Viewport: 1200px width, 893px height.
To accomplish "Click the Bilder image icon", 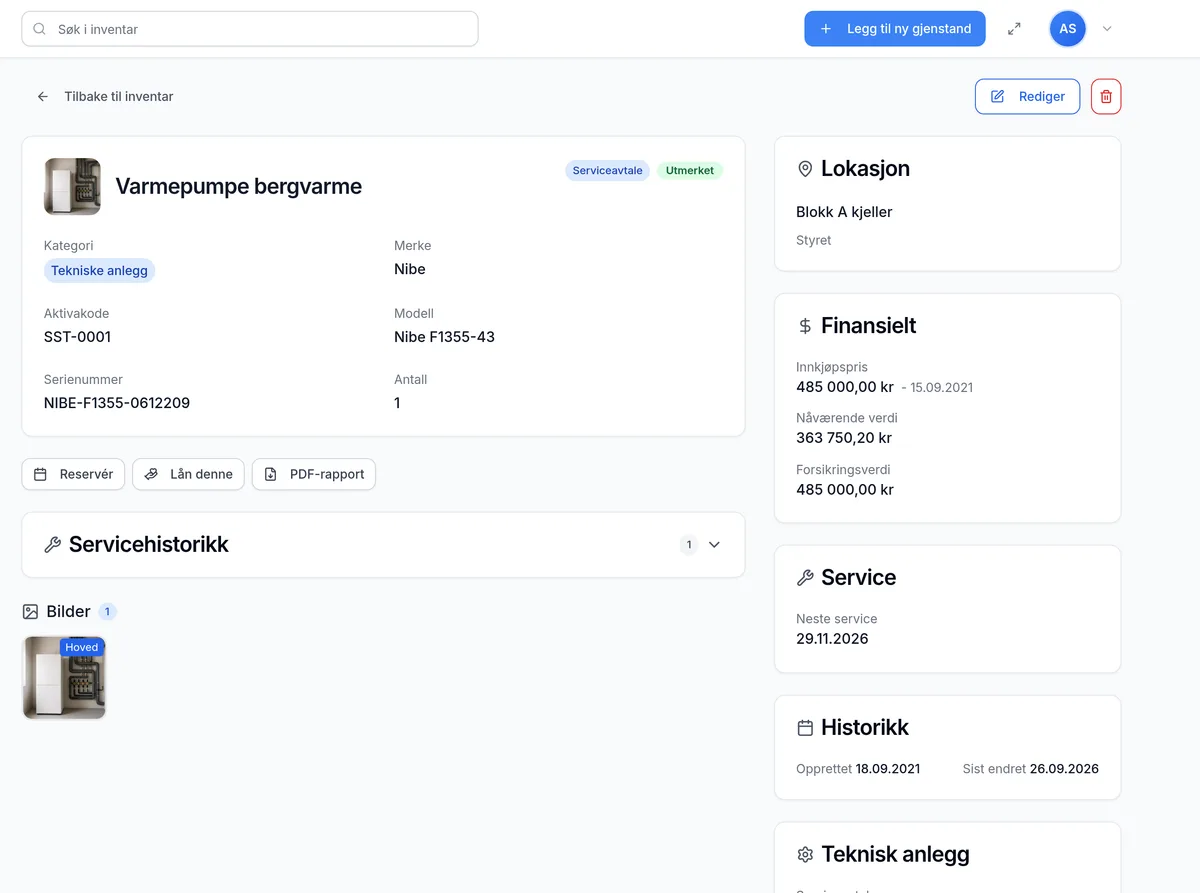I will pyautogui.click(x=30, y=611).
